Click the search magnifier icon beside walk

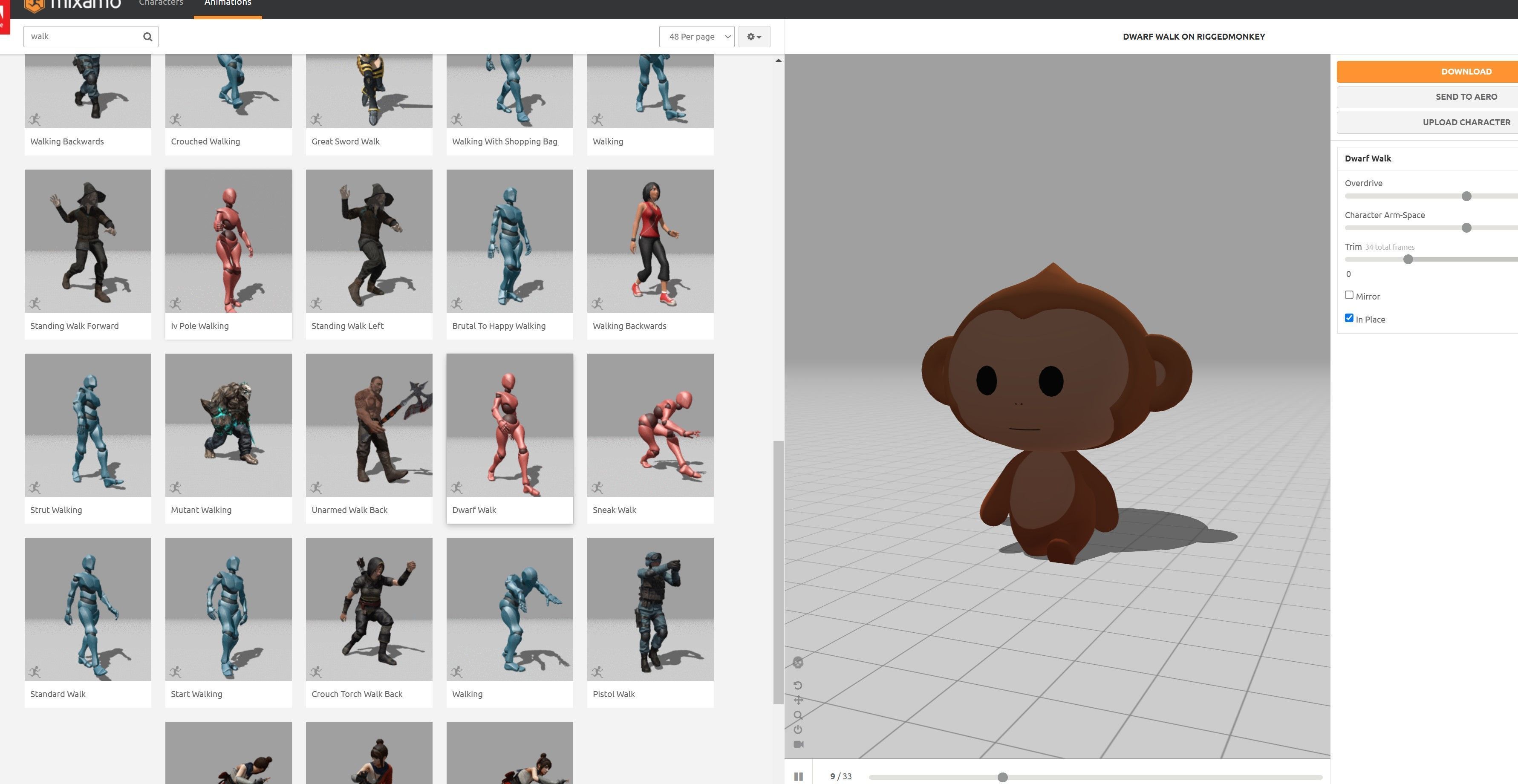147,37
